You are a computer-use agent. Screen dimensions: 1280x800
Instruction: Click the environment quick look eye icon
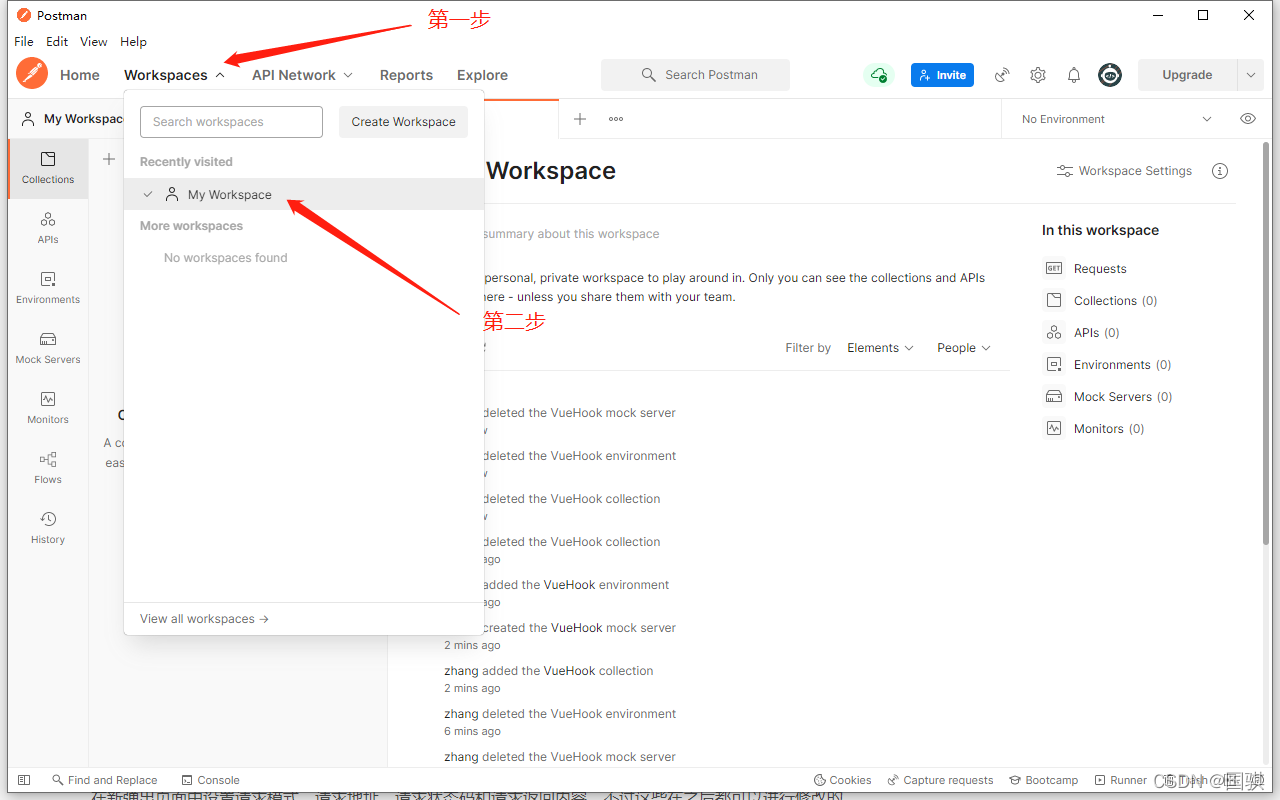(1248, 119)
